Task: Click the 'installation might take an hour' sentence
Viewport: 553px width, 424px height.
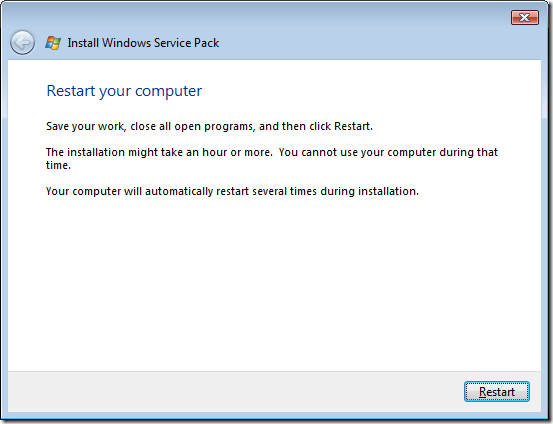Action: [159, 152]
